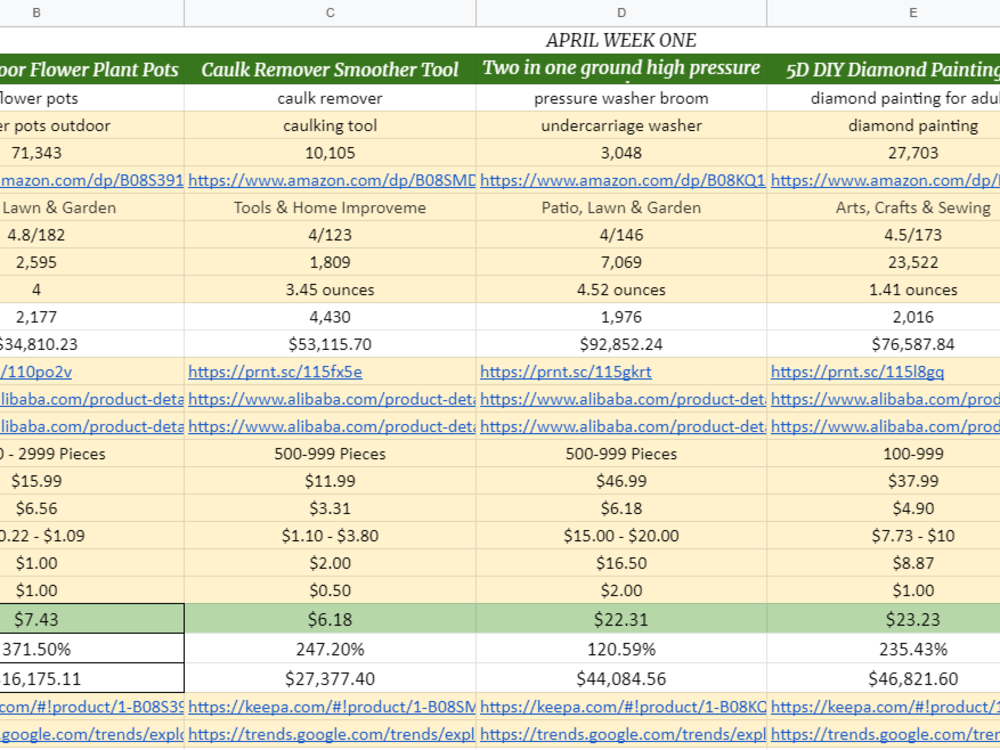Viewport: 1000px width, 750px height.
Task: Select the '$1.10 - $3.80' cost range cell
Action: coord(330,536)
